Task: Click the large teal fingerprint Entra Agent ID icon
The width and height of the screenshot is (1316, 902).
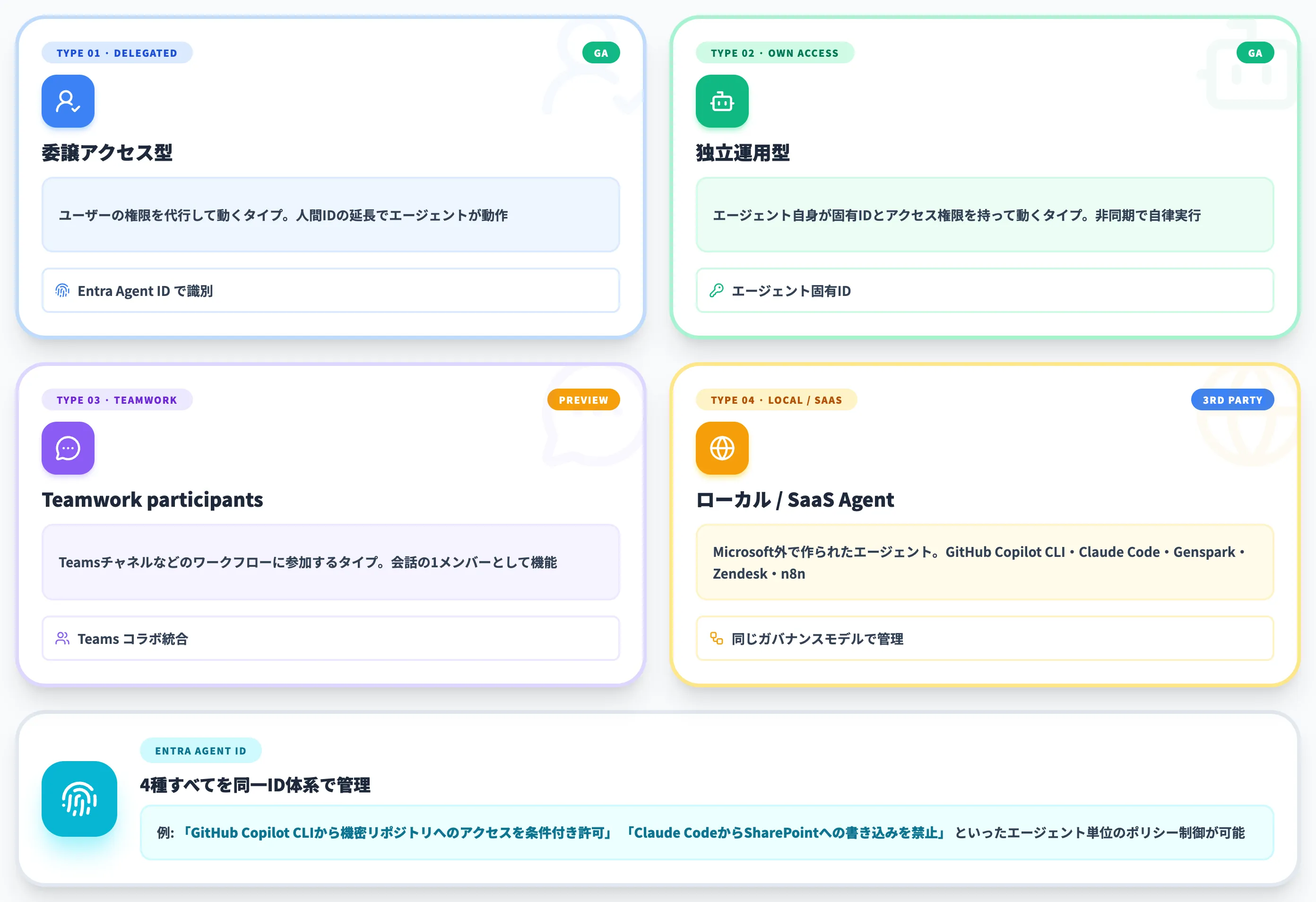Action: tap(79, 799)
